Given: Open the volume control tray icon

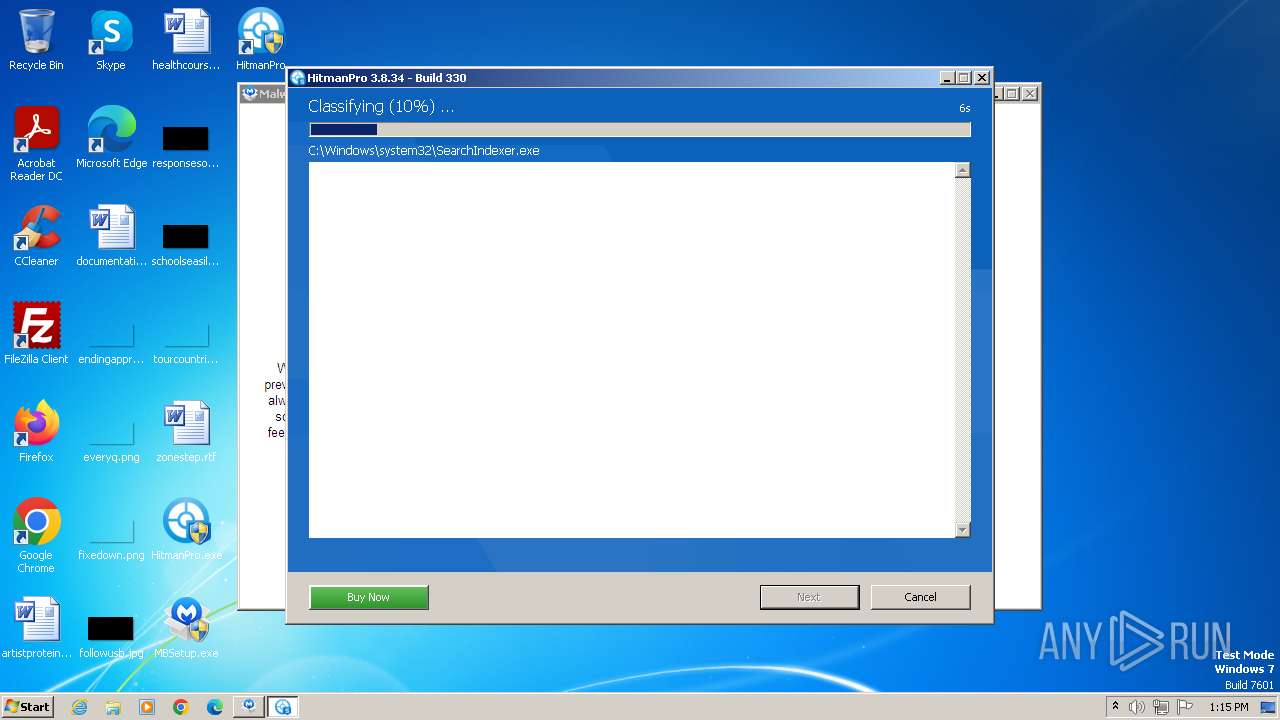Looking at the screenshot, I should pyautogui.click(x=1137, y=707).
